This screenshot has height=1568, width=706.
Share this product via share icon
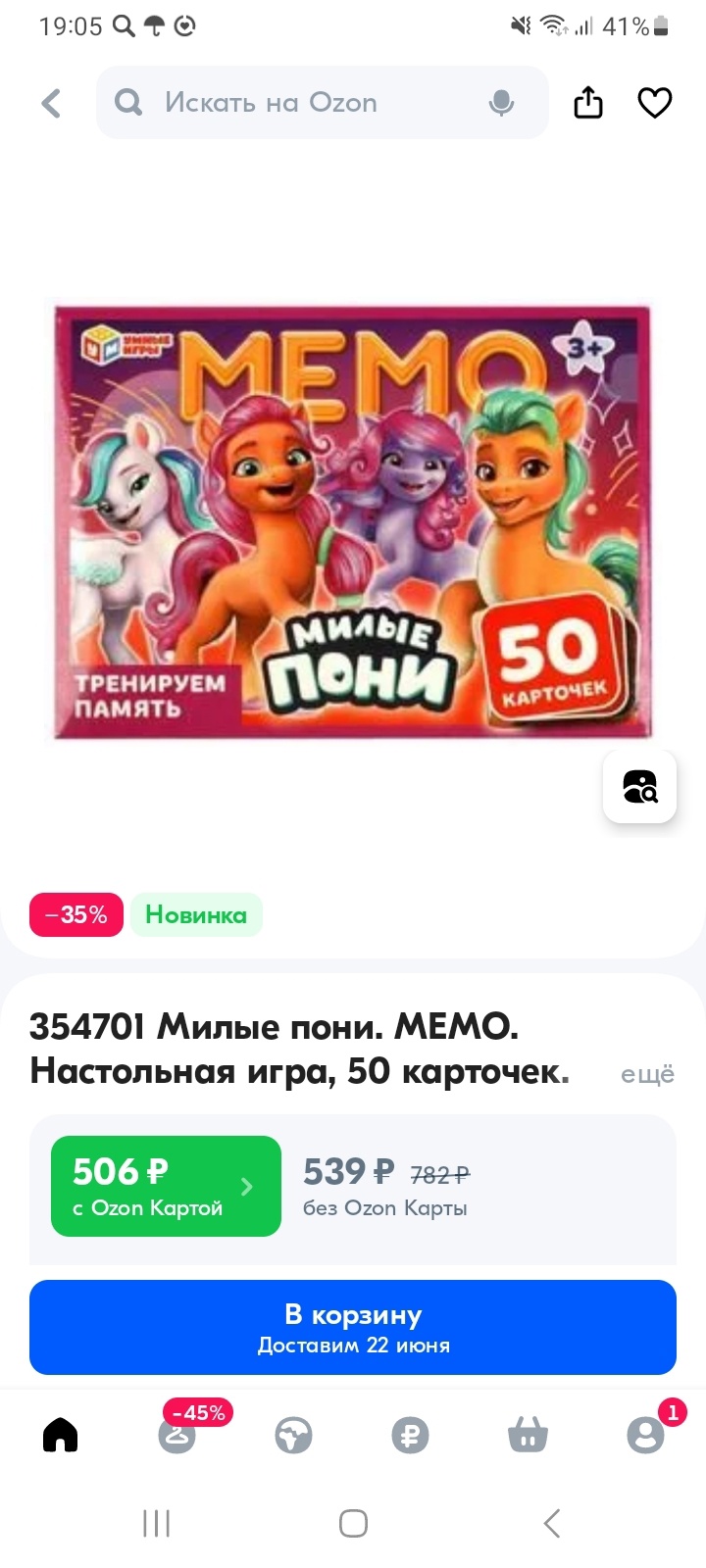coord(588,102)
